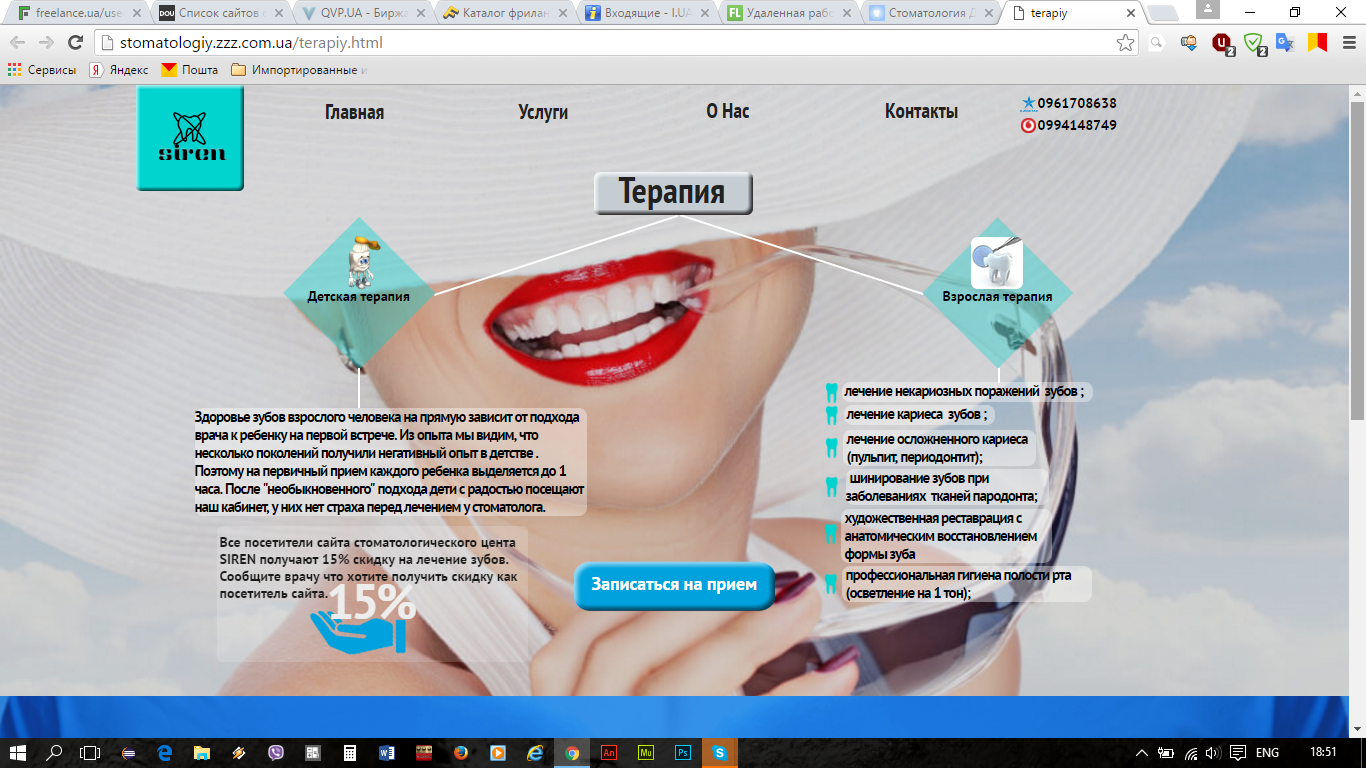
Task: Open the Контакты menu item
Action: coord(921,111)
